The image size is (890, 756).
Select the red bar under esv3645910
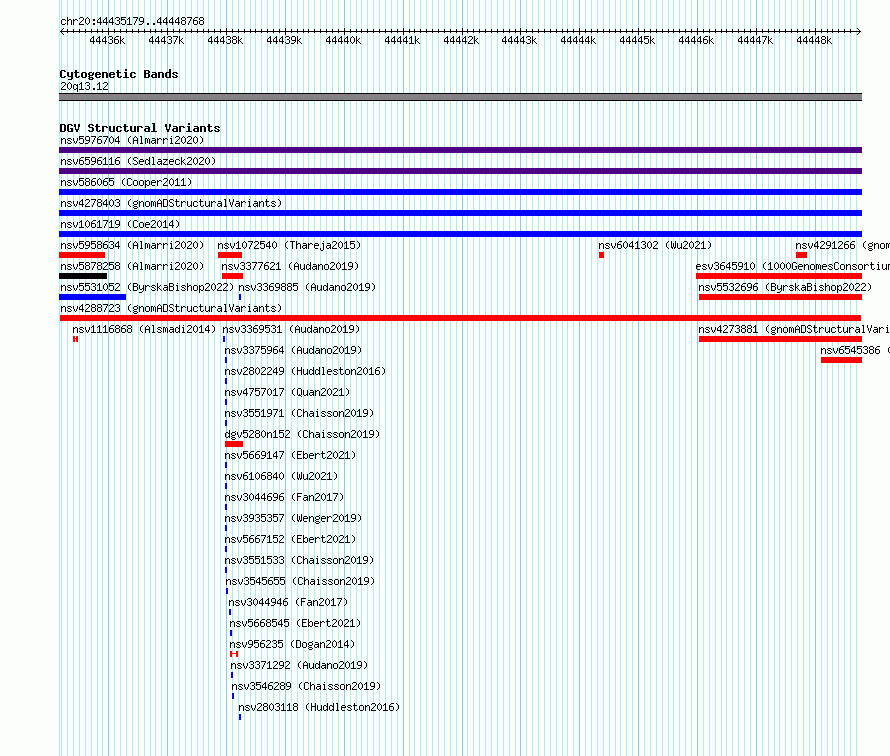779,276
